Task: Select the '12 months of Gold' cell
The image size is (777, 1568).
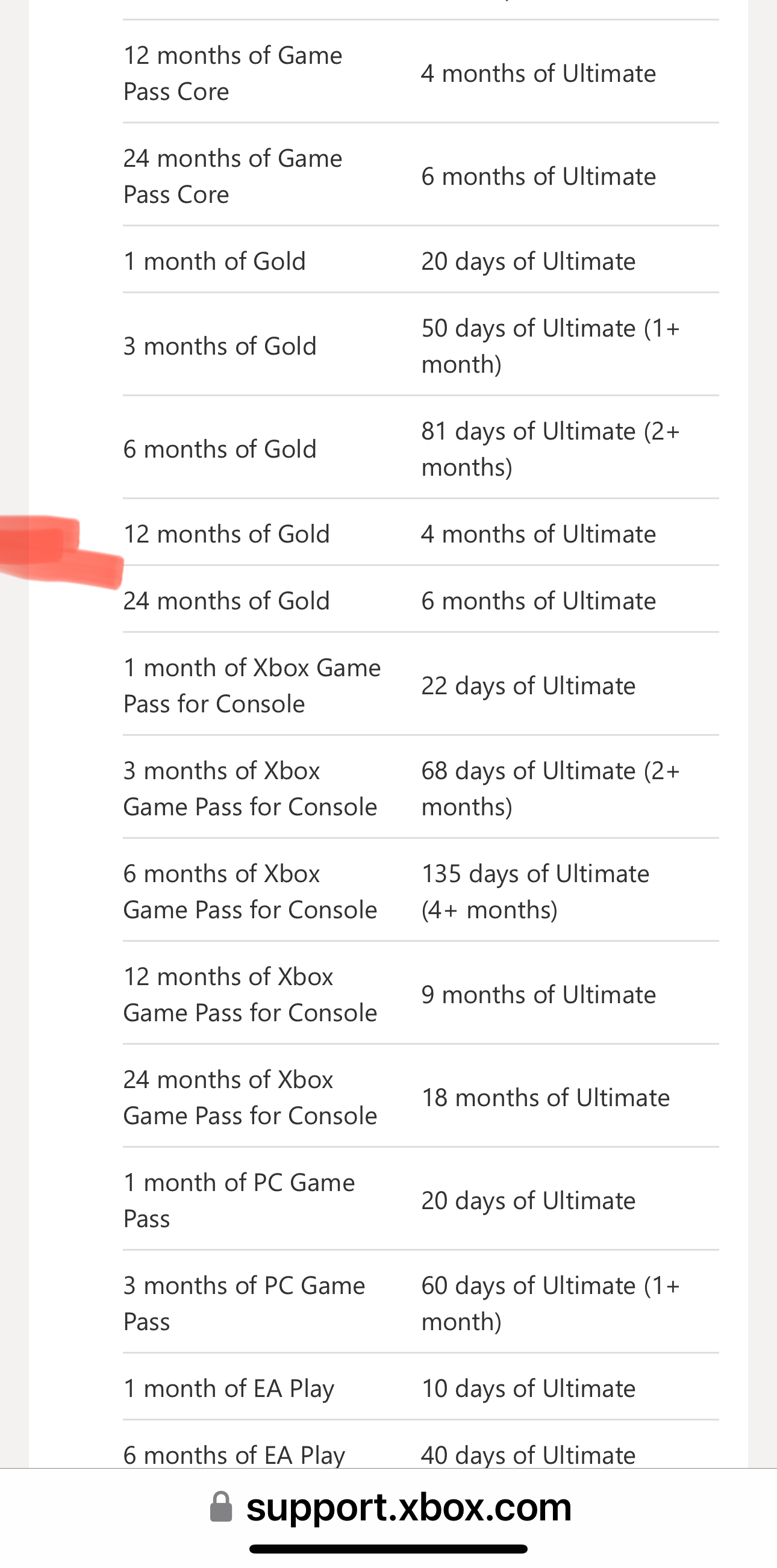Action: [226, 534]
